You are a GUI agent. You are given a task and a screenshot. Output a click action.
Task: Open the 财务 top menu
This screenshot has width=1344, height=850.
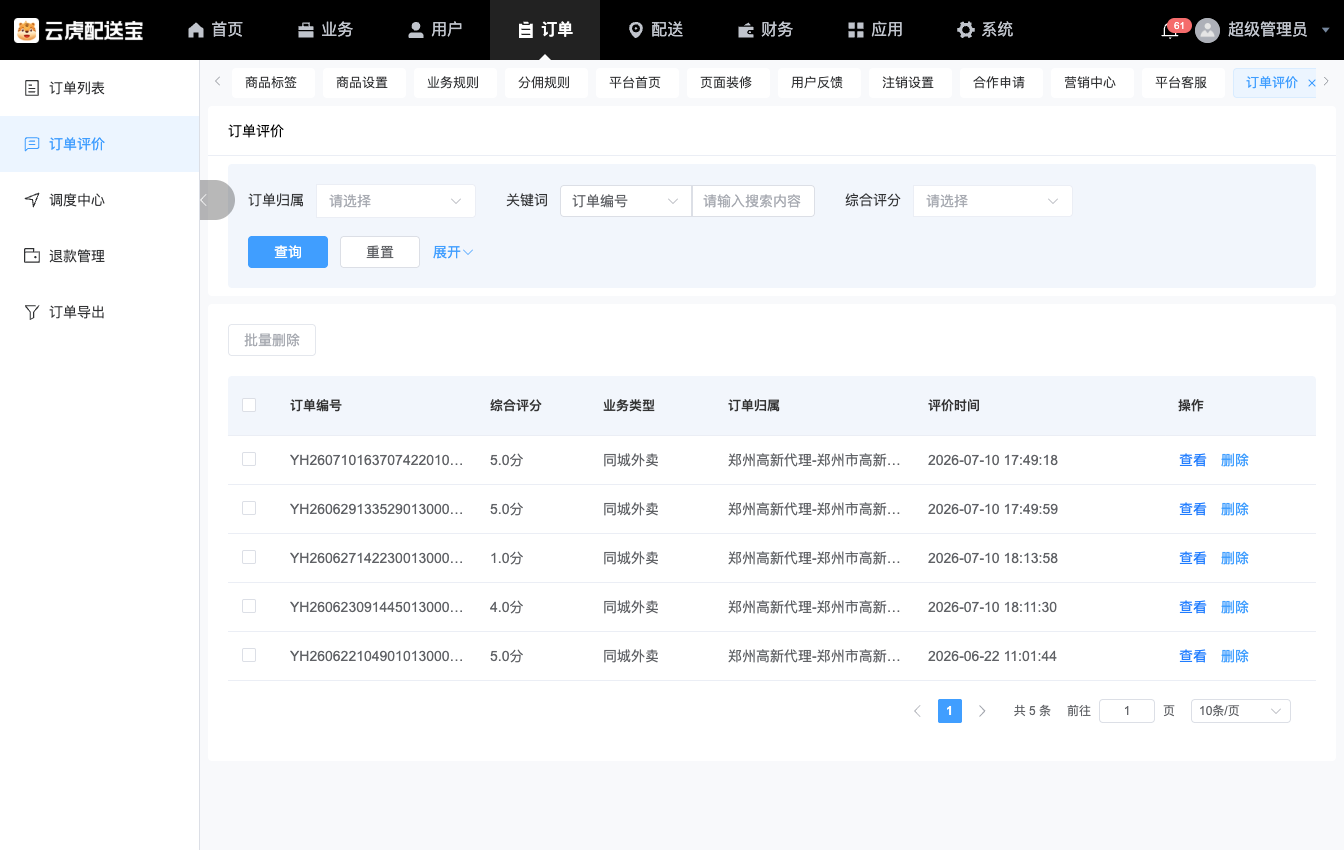click(x=765, y=30)
